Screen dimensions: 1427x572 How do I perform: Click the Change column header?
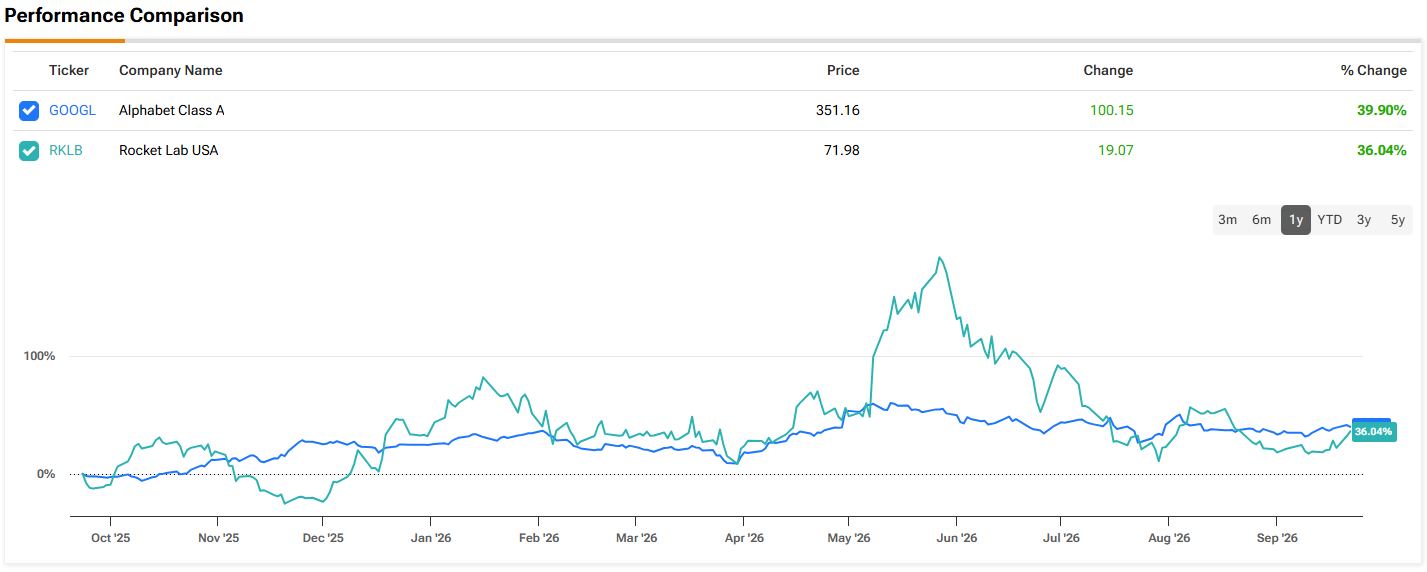pos(1108,71)
